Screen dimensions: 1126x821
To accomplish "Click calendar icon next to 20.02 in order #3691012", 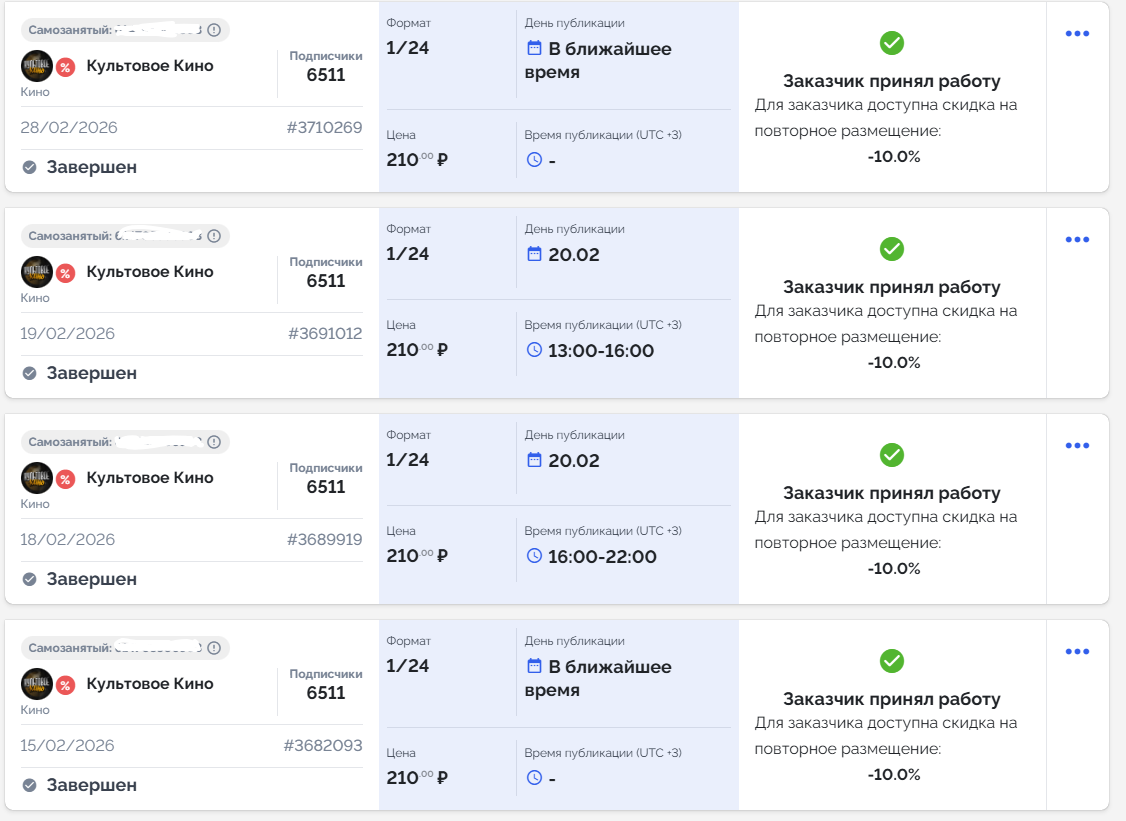I will tap(534, 254).
